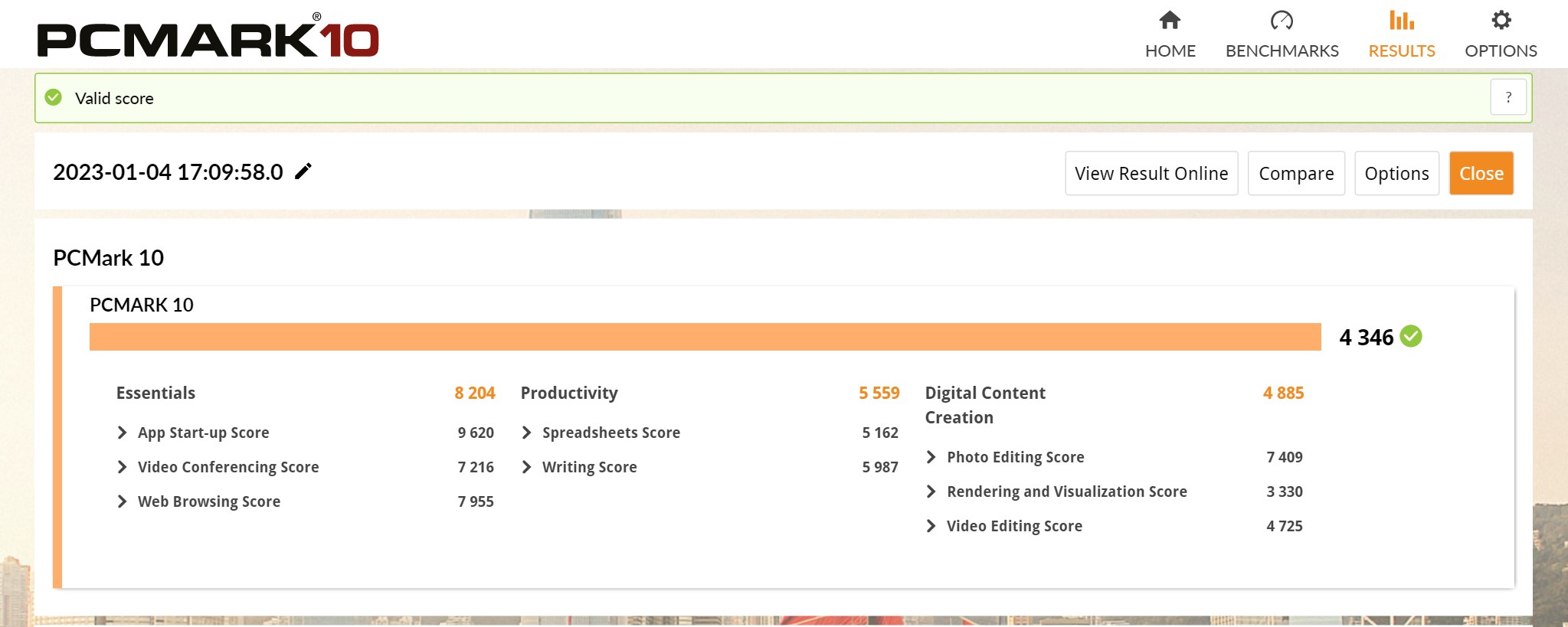Viewport: 1568px width, 627px height.
Task: Select the RESULTS tab label
Action: (1402, 51)
